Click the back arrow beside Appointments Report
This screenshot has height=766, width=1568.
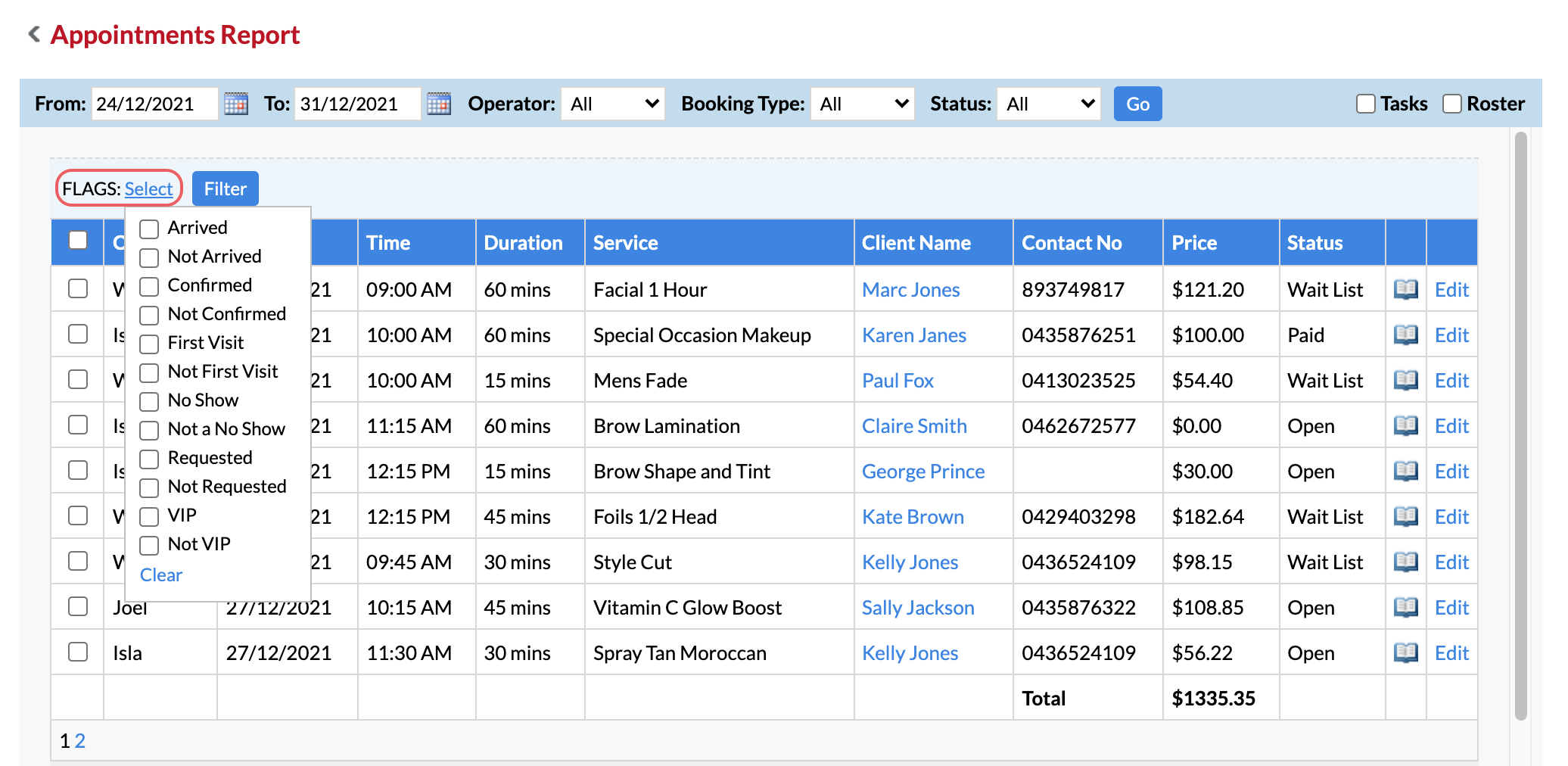point(34,34)
